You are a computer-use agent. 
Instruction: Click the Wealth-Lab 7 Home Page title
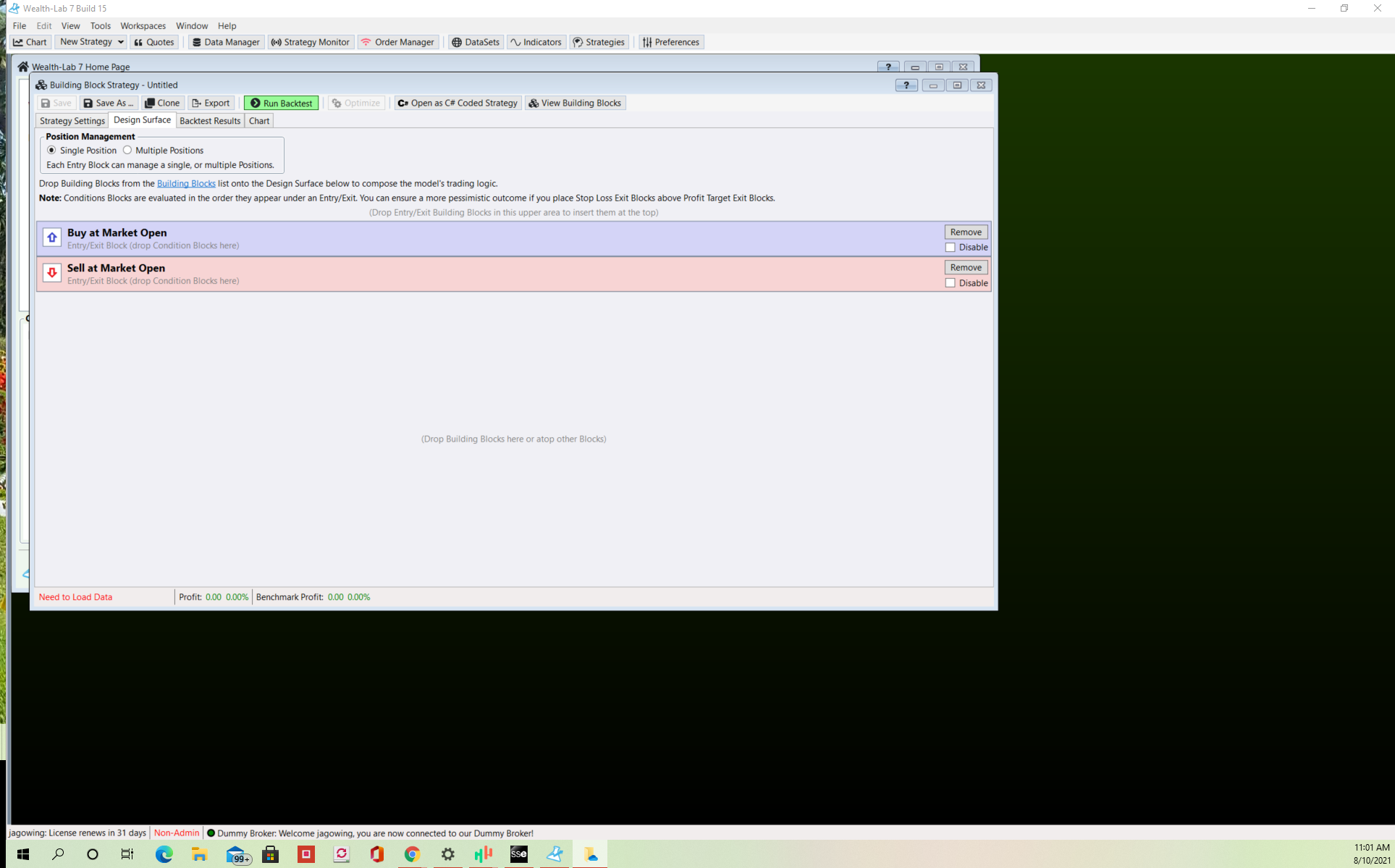80,67
